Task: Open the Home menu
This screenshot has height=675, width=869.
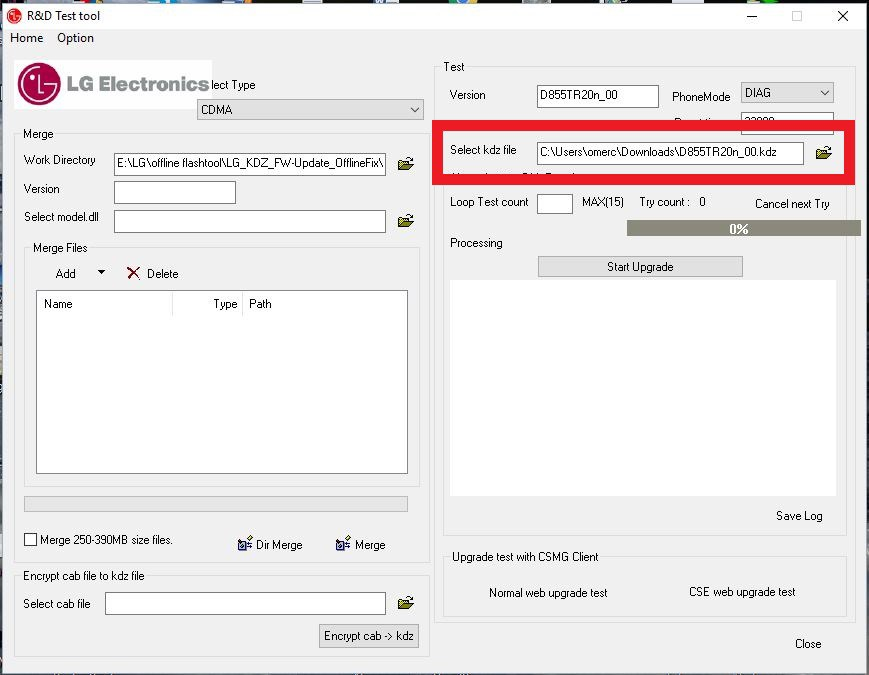Action: click(x=27, y=38)
